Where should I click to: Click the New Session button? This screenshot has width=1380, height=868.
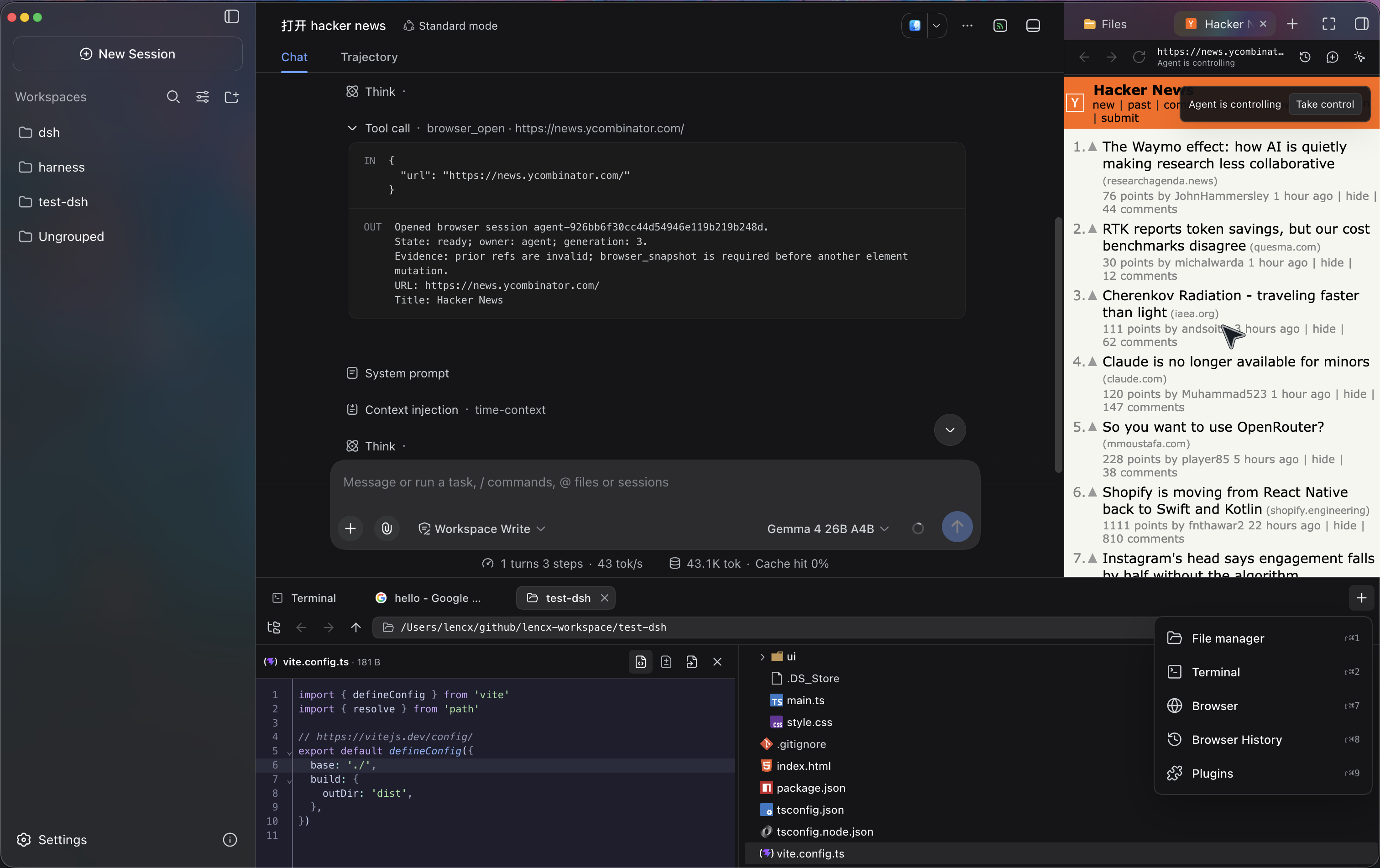pos(127,54)
